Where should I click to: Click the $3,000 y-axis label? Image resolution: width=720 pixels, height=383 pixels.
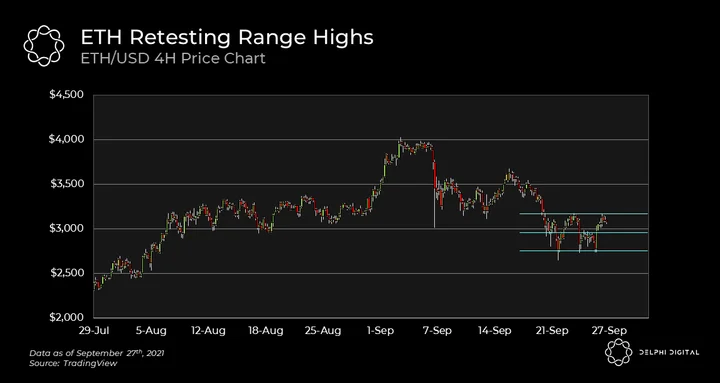66,228
